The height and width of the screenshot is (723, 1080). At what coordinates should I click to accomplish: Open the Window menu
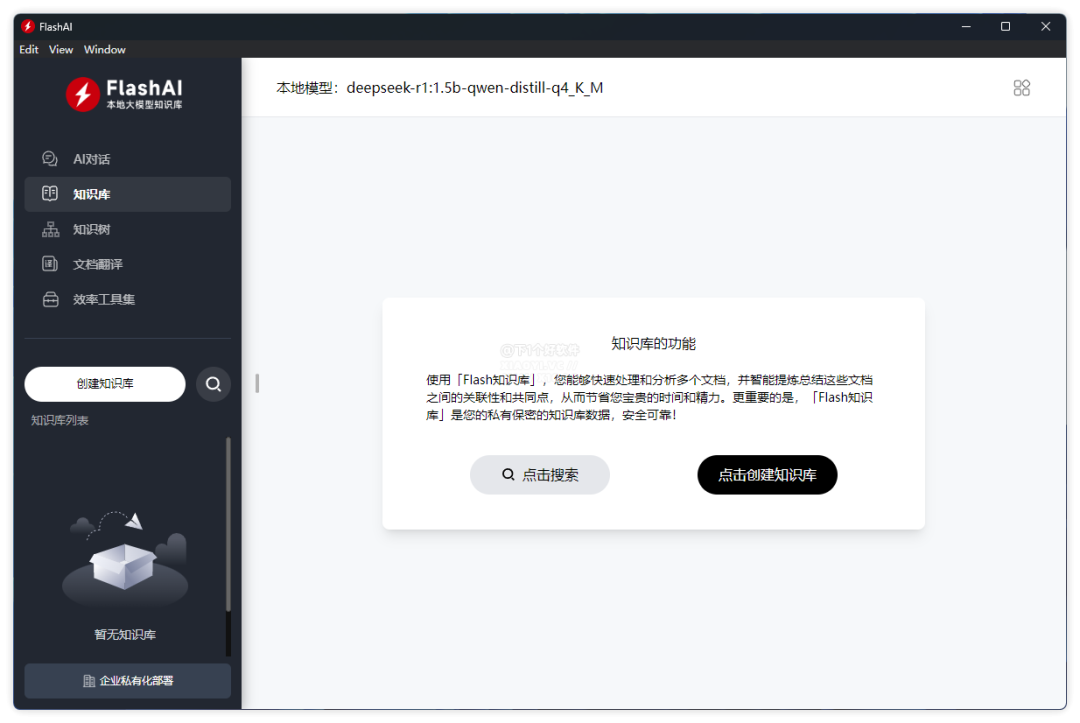pos(105,50)
